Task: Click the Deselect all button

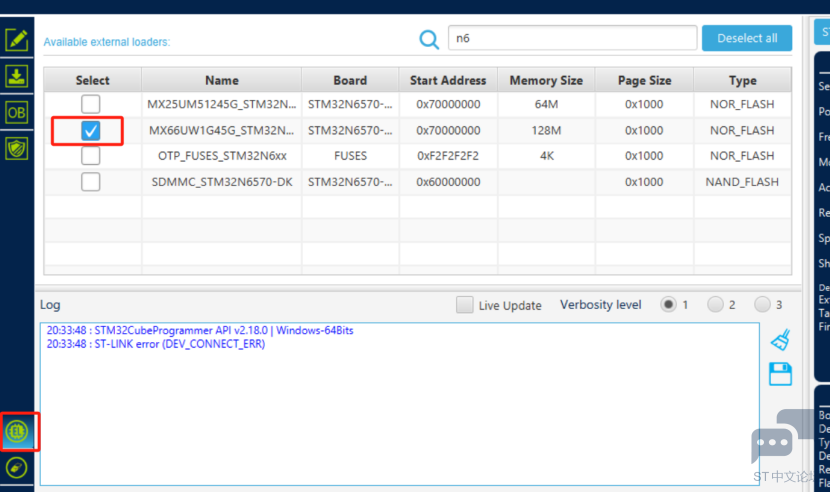Action: click(x=747, y=38)
